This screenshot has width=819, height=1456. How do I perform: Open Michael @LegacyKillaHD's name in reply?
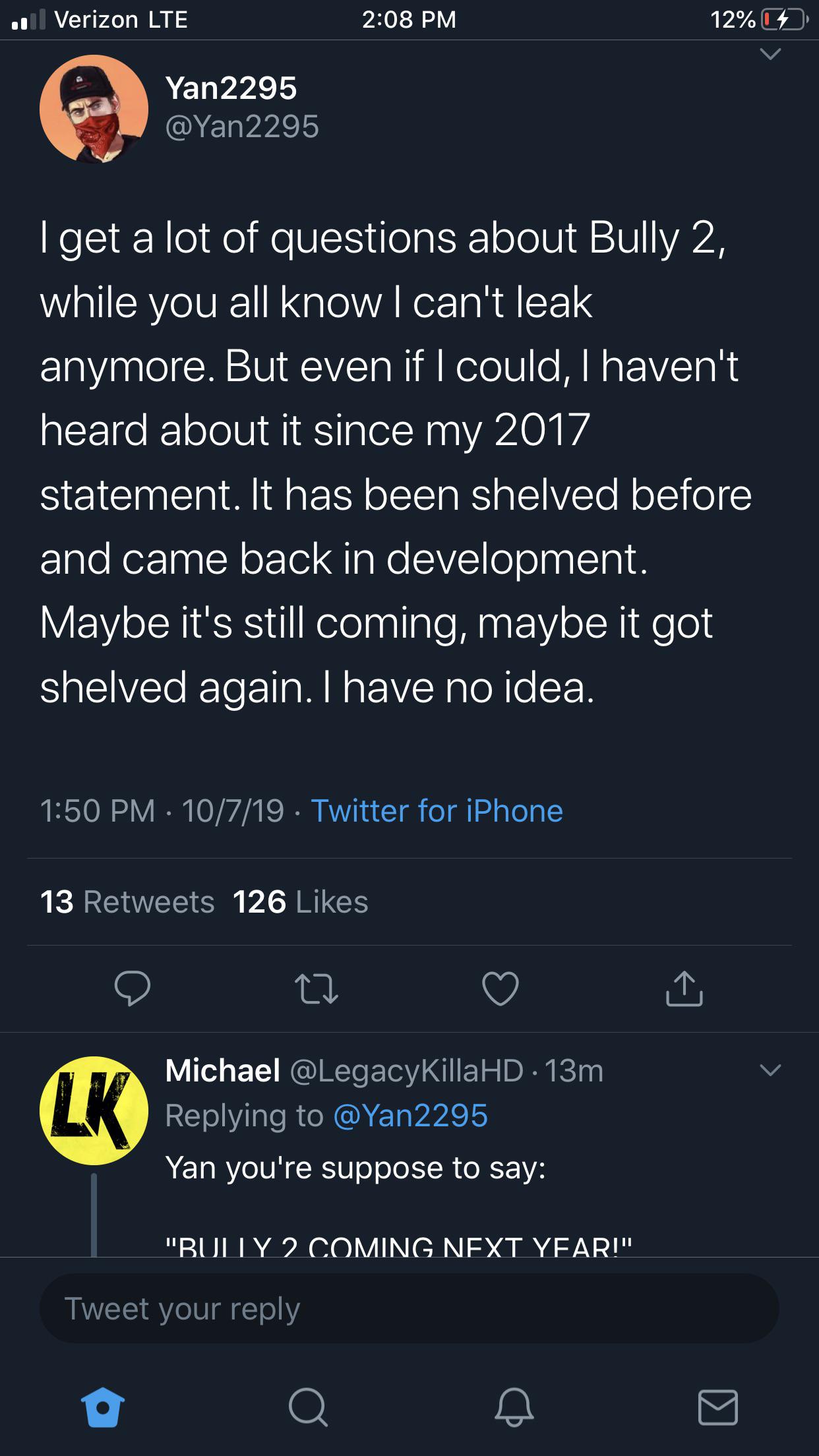tap(222, 1070)
